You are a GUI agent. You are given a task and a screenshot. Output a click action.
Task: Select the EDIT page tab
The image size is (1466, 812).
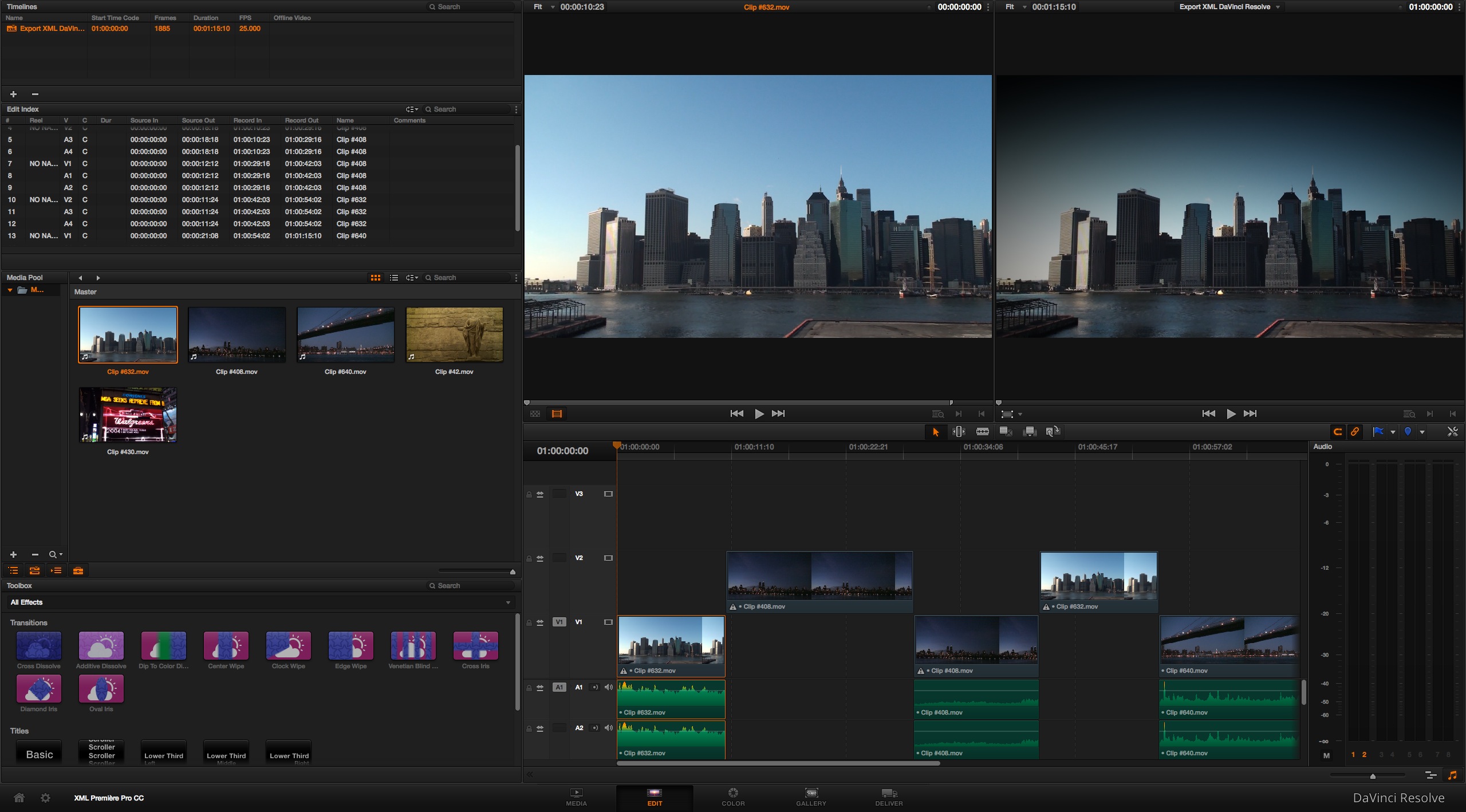coord(655,797)
